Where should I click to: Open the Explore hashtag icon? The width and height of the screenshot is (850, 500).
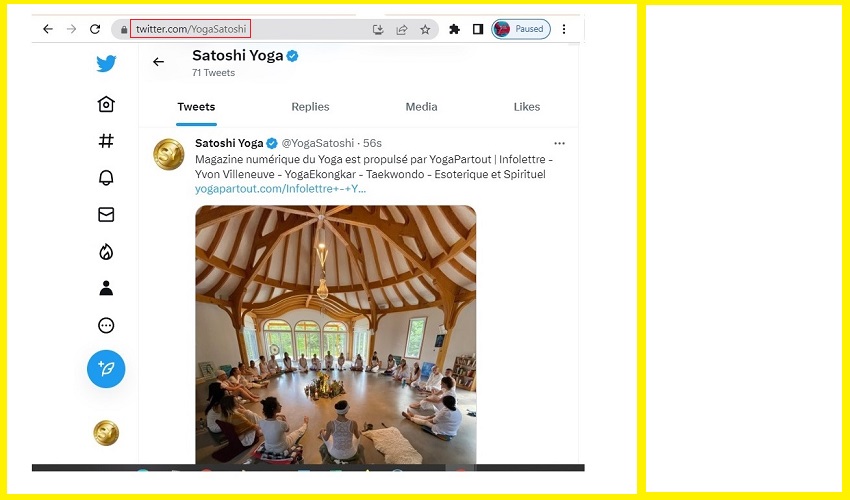(106, 141)
